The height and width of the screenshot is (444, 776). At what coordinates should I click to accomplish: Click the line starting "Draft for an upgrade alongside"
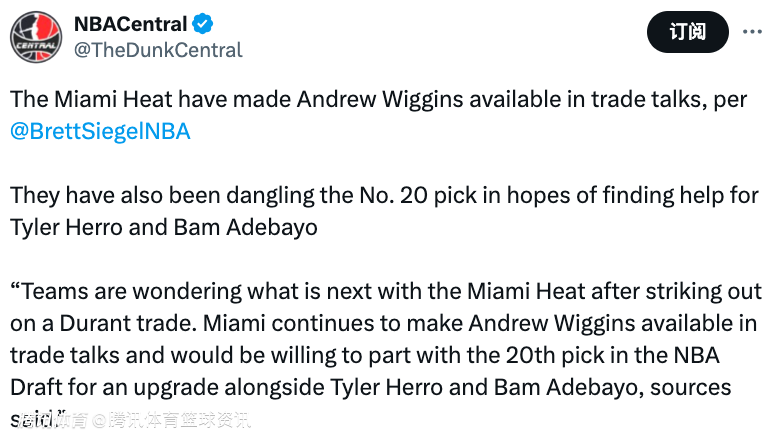pos(371,388)
